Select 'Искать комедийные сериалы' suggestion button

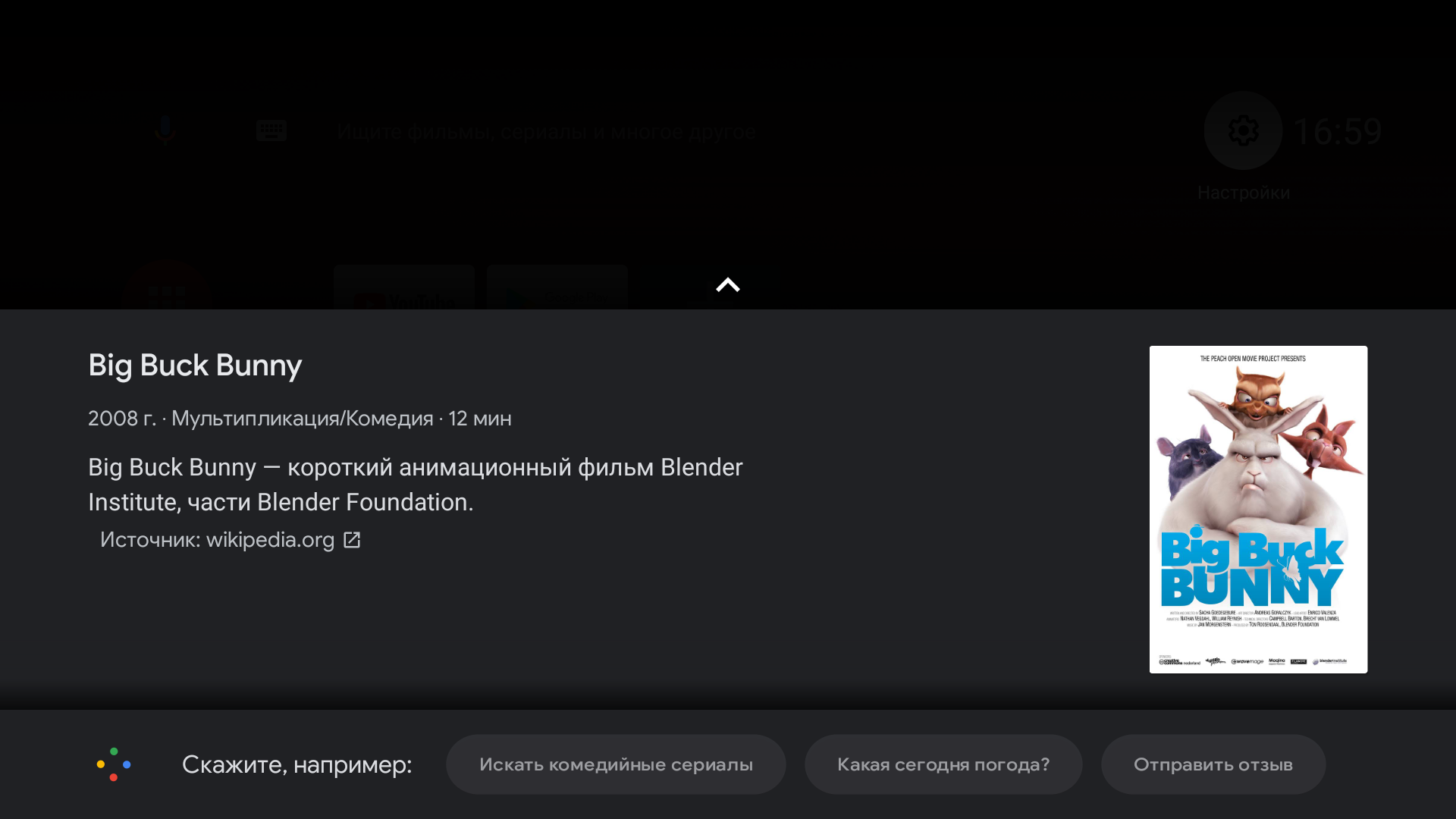click(x=616, y=764)
